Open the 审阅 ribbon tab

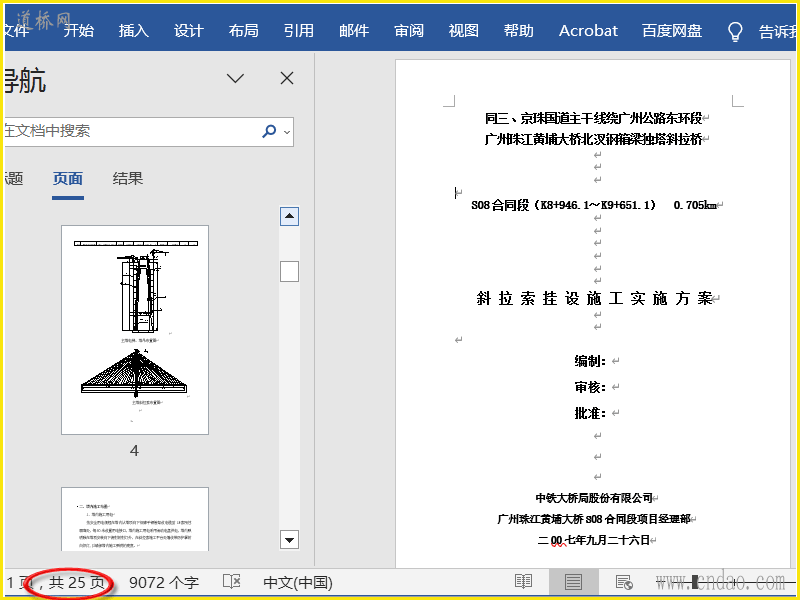click(x=409, y=31)
